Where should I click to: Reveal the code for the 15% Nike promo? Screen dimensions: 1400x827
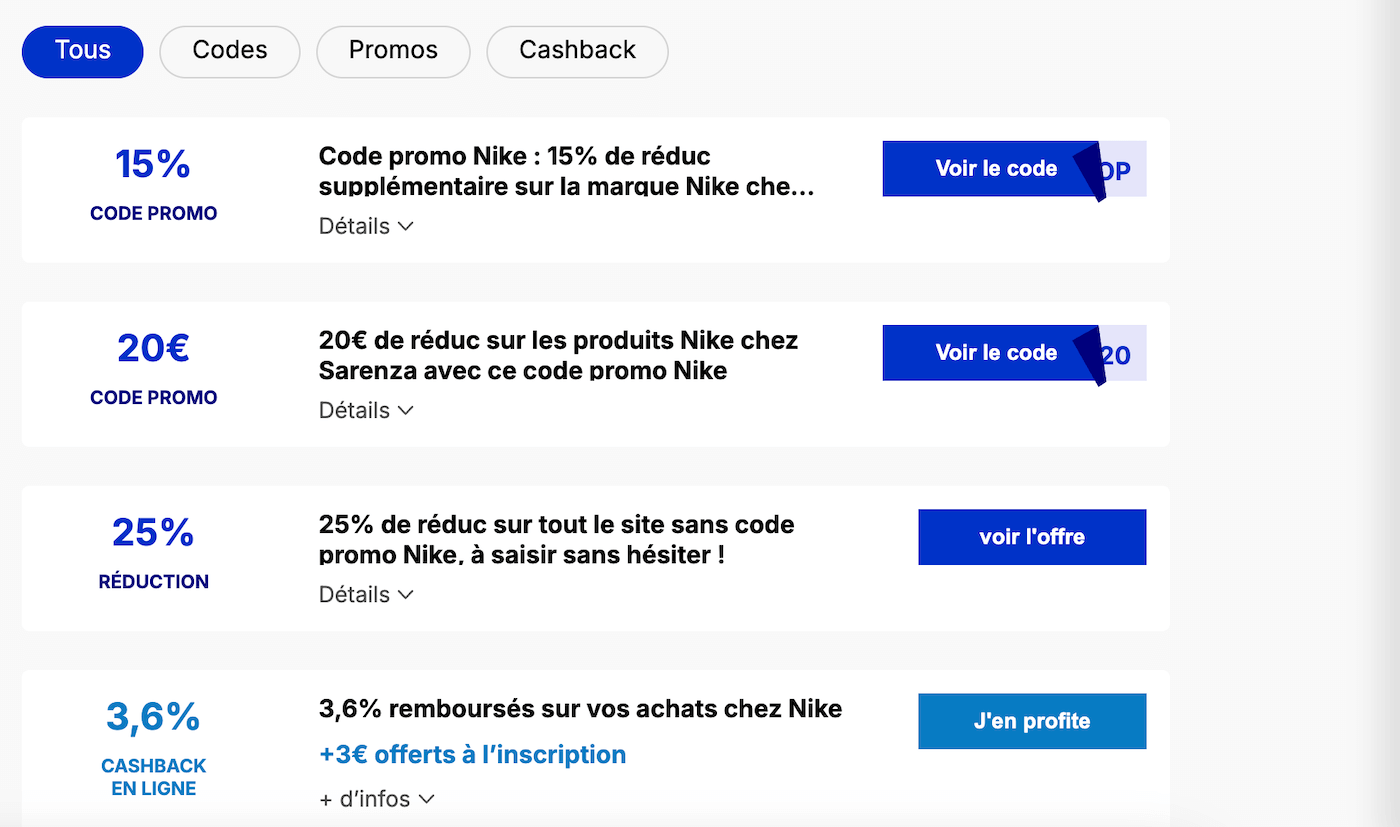pyautogui.click(x=996, y=168)
